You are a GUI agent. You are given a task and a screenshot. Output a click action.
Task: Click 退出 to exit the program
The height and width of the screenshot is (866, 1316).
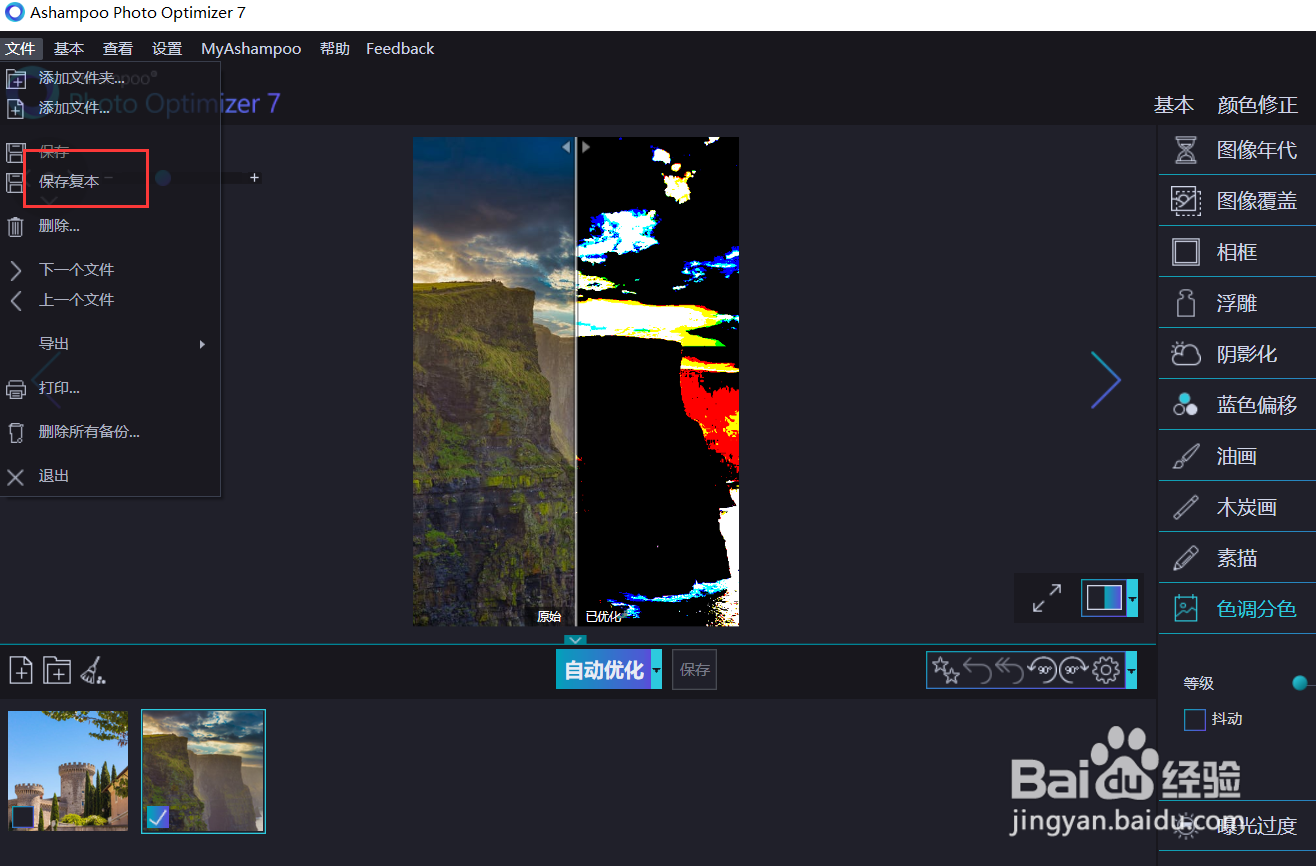[110, 476]
